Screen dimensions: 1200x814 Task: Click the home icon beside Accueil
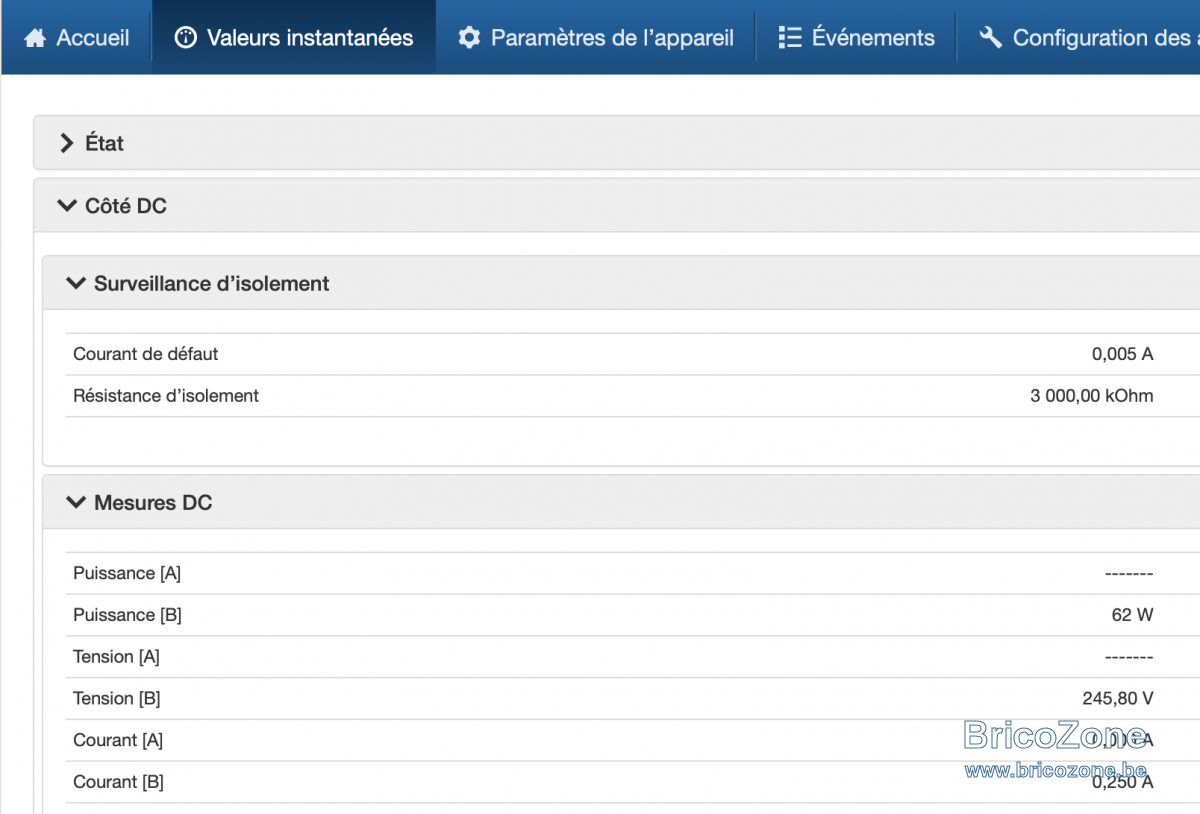point(35,38)
